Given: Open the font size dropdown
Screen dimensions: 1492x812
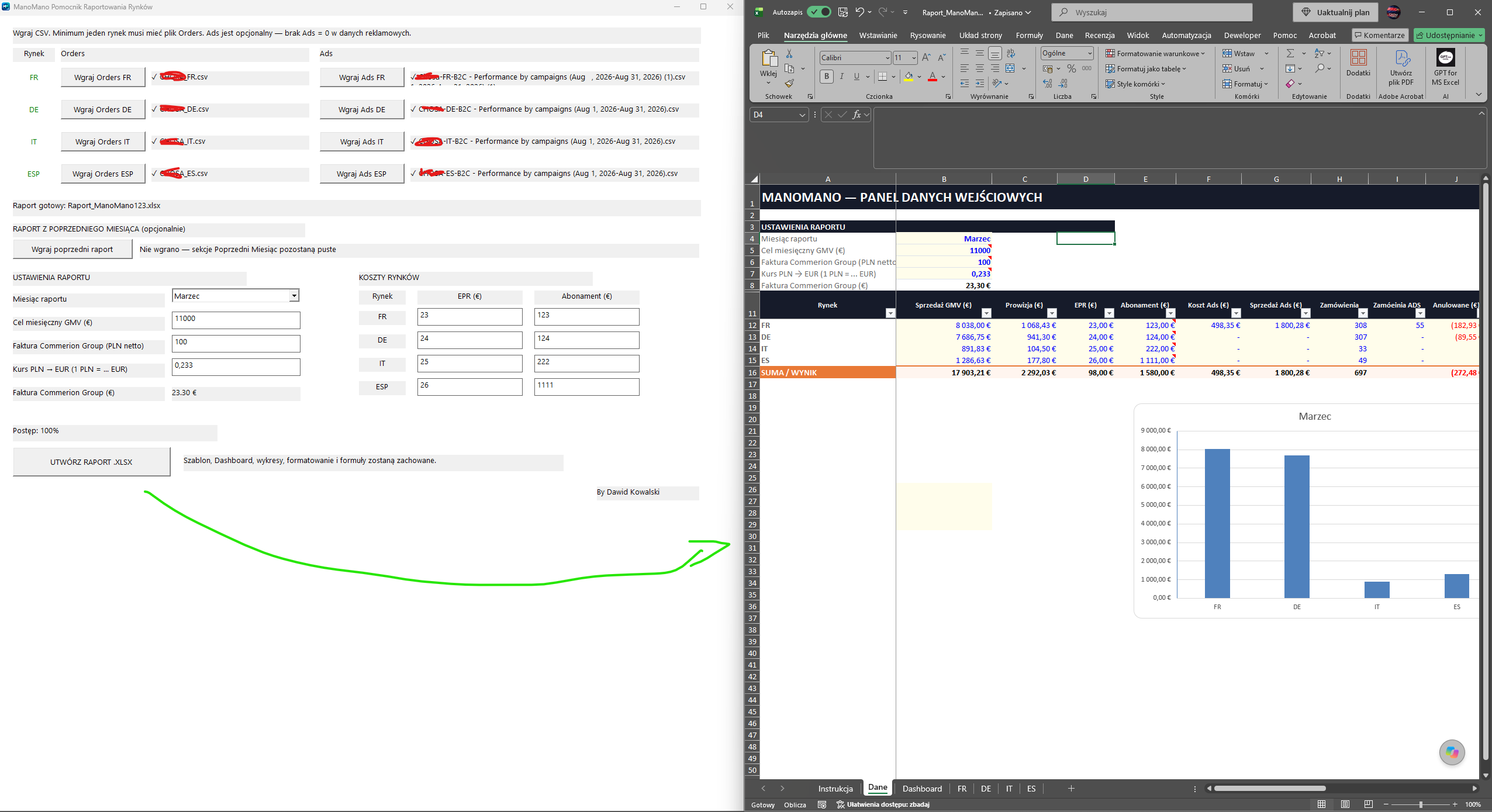Looking at the screenshot, I should pos(914,57).
